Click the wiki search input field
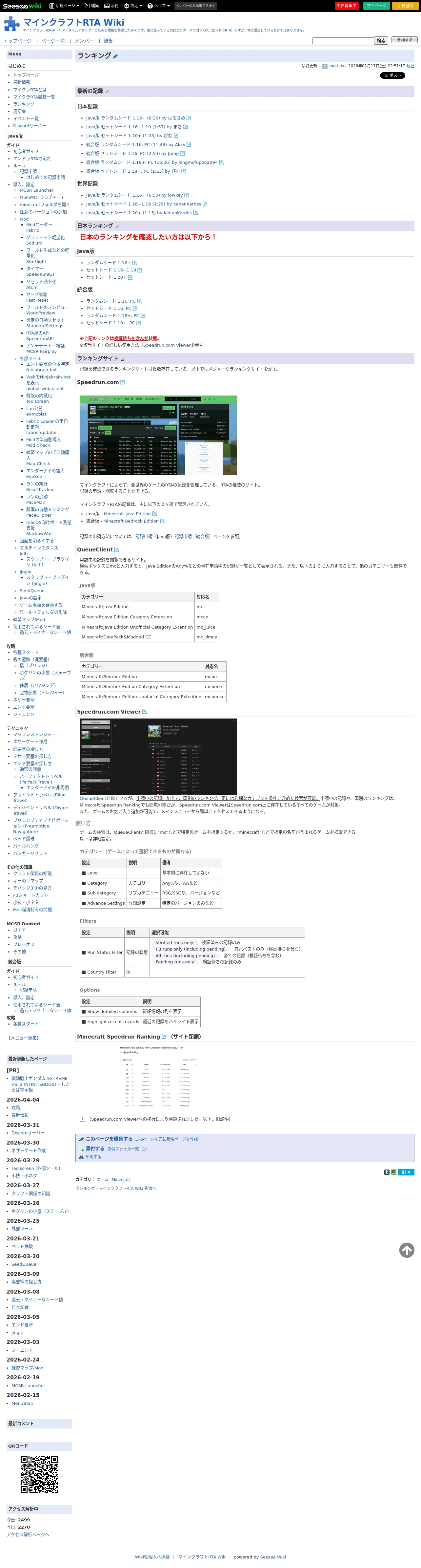This screenshot has width=421, height=1568. click(343, 41)
